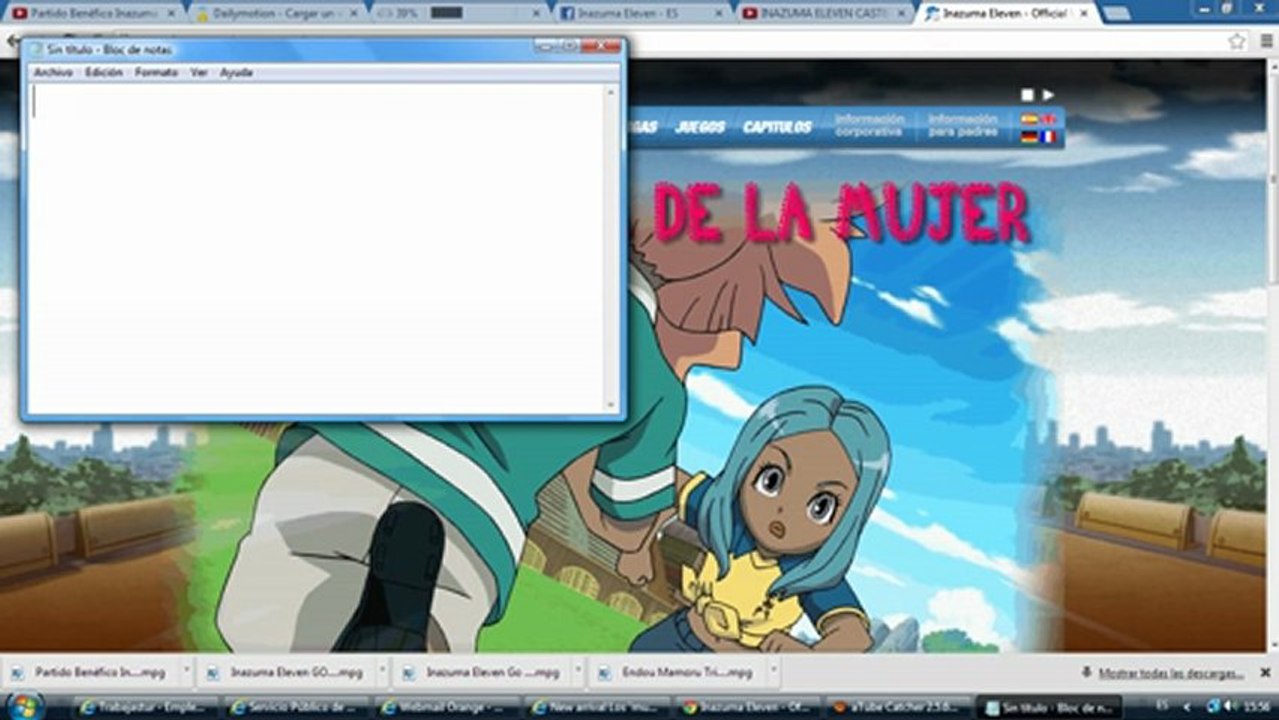Viewport: 1279px width, 720px height.
Task: Open the Ayuda menu in Notepad
Action: pos(236,72)
